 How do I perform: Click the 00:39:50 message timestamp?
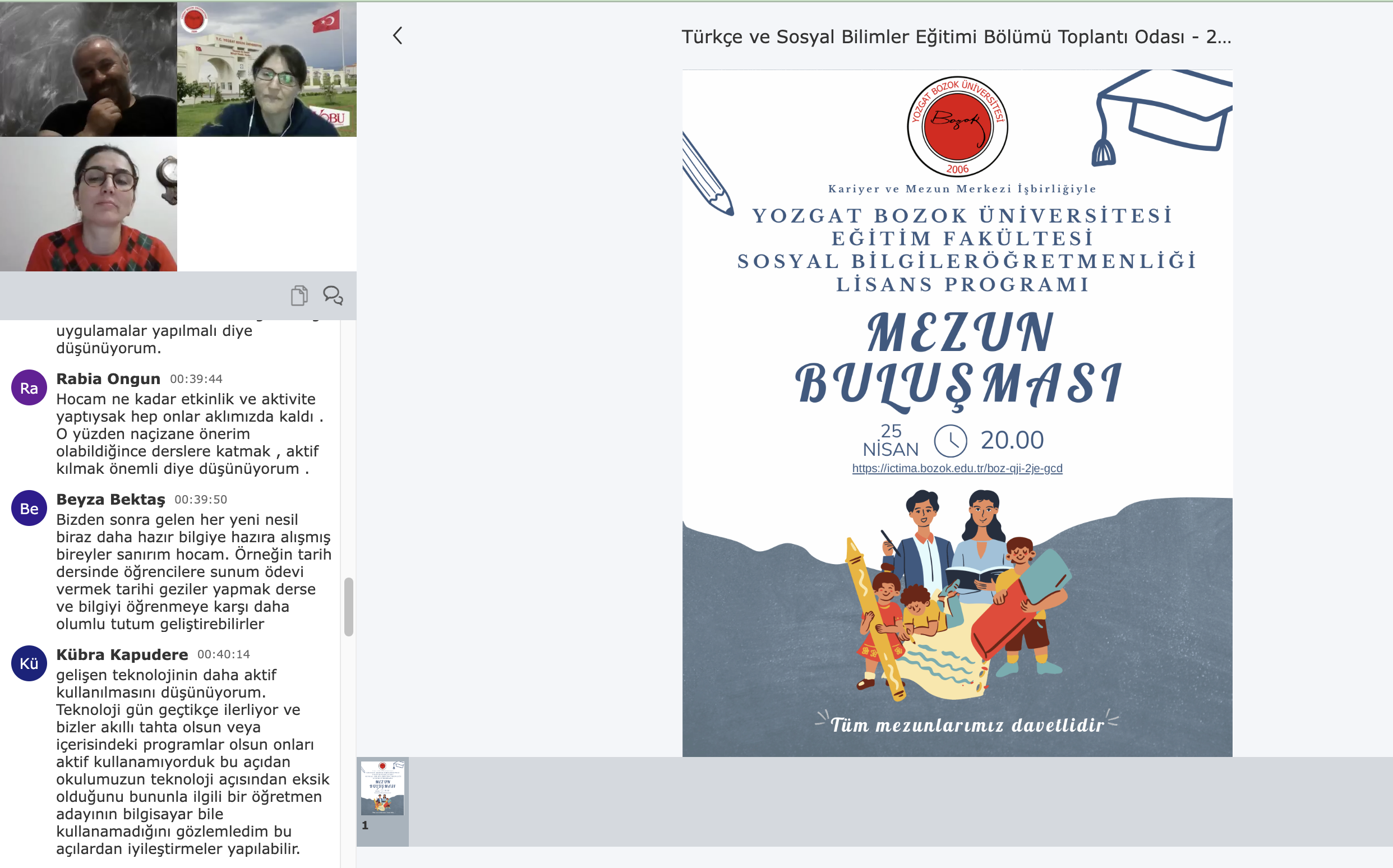coord(200,500)
